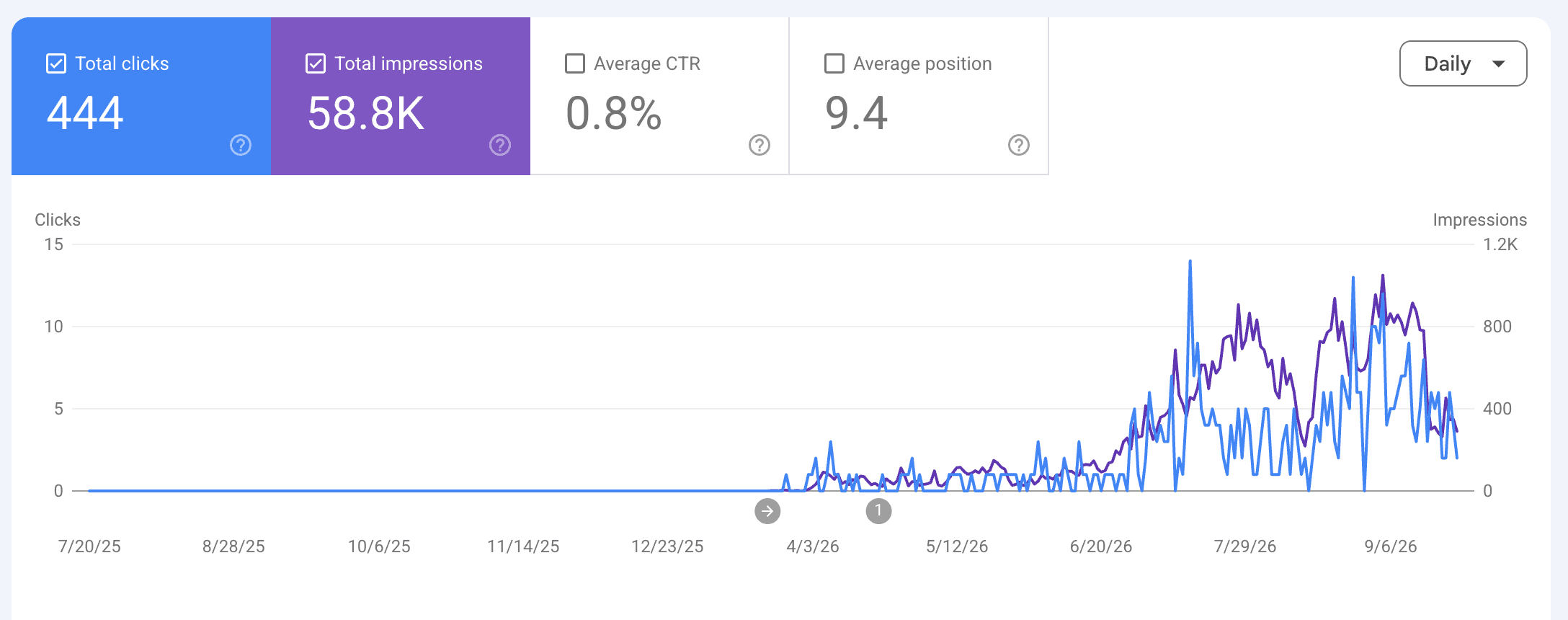Click the arrow annotation marker below chart
The height and width of the screenshot is (620, 1568).
(x=767, y=511)
